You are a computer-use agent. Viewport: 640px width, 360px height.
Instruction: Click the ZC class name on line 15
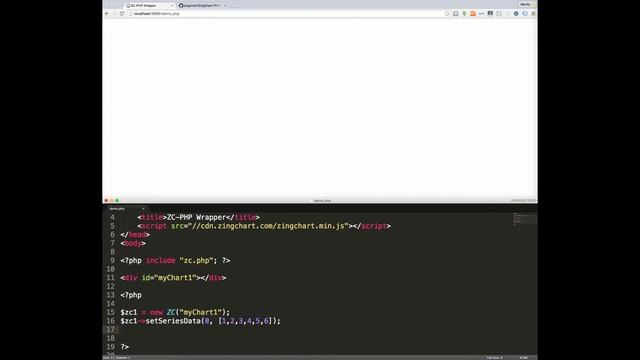click(x=171, y=312)
